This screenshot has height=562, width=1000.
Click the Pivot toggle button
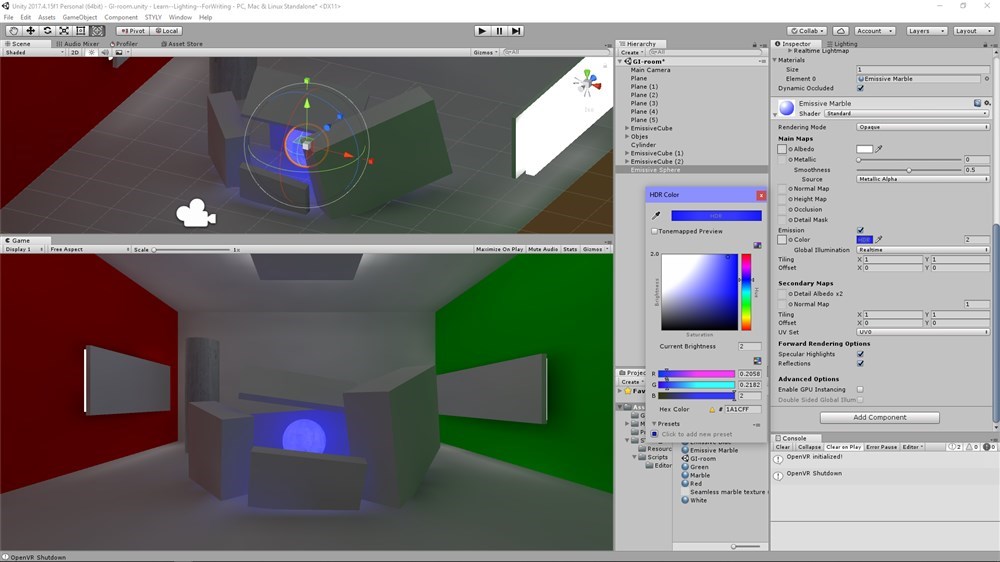click(x=133, y=31)
